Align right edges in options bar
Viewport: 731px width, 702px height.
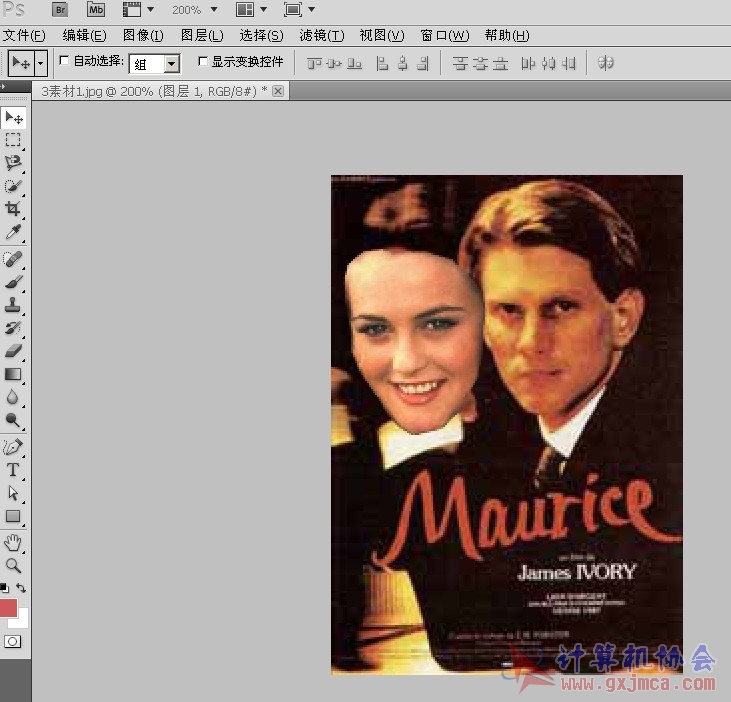(423, 63)
